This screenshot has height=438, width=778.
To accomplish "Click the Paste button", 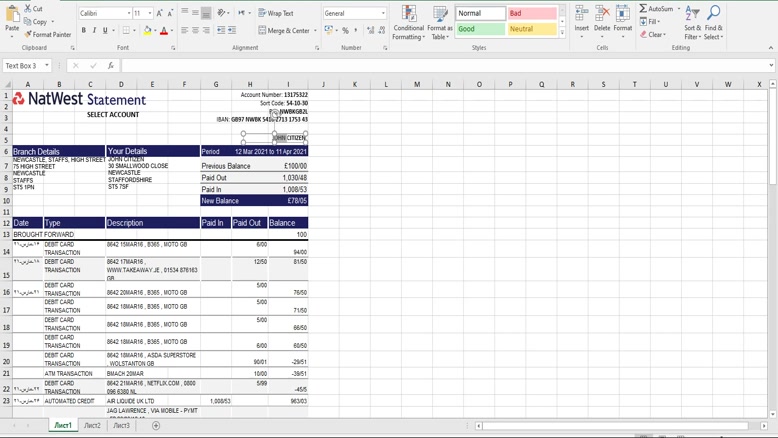I will click(12, 20).
